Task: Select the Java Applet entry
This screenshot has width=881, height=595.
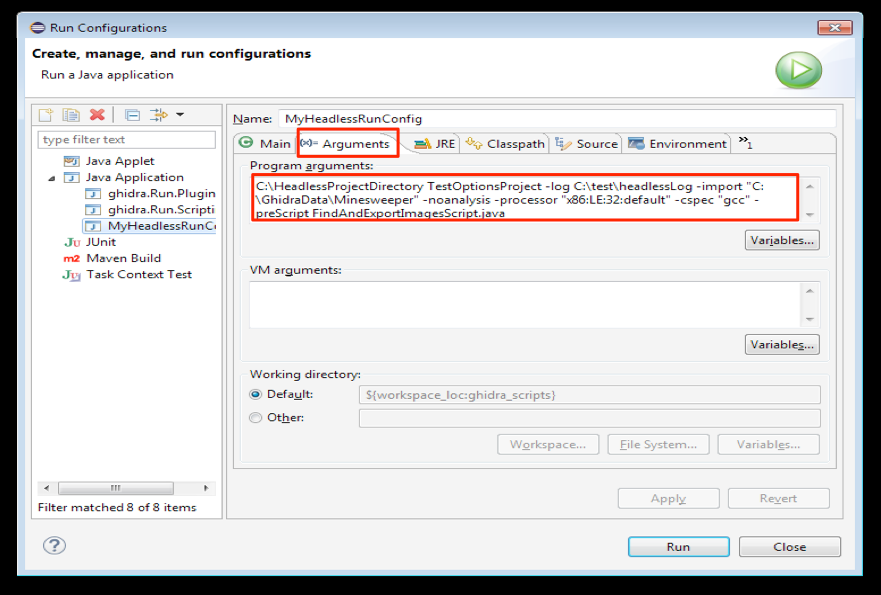Action: coord(119,161)
